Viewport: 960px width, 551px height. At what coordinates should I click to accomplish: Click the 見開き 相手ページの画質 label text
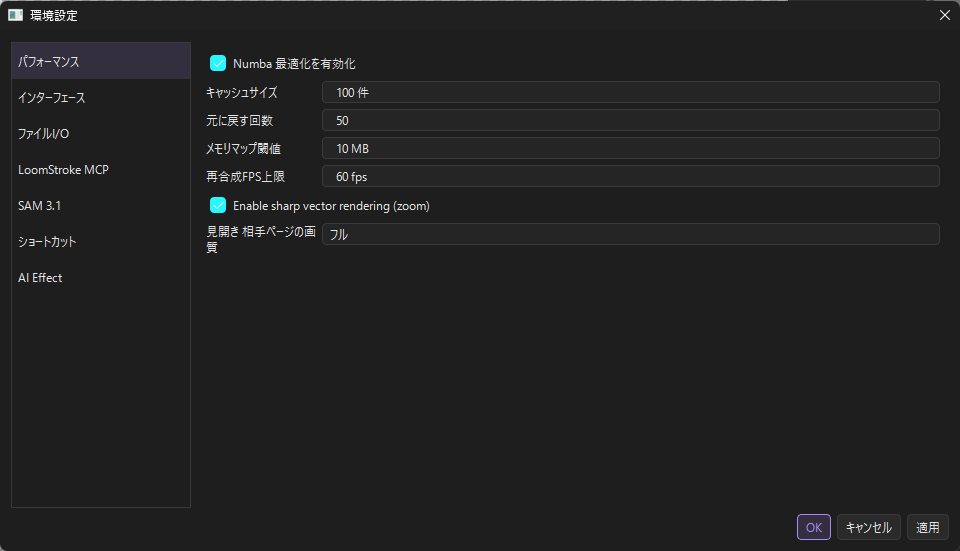[261, 239]
